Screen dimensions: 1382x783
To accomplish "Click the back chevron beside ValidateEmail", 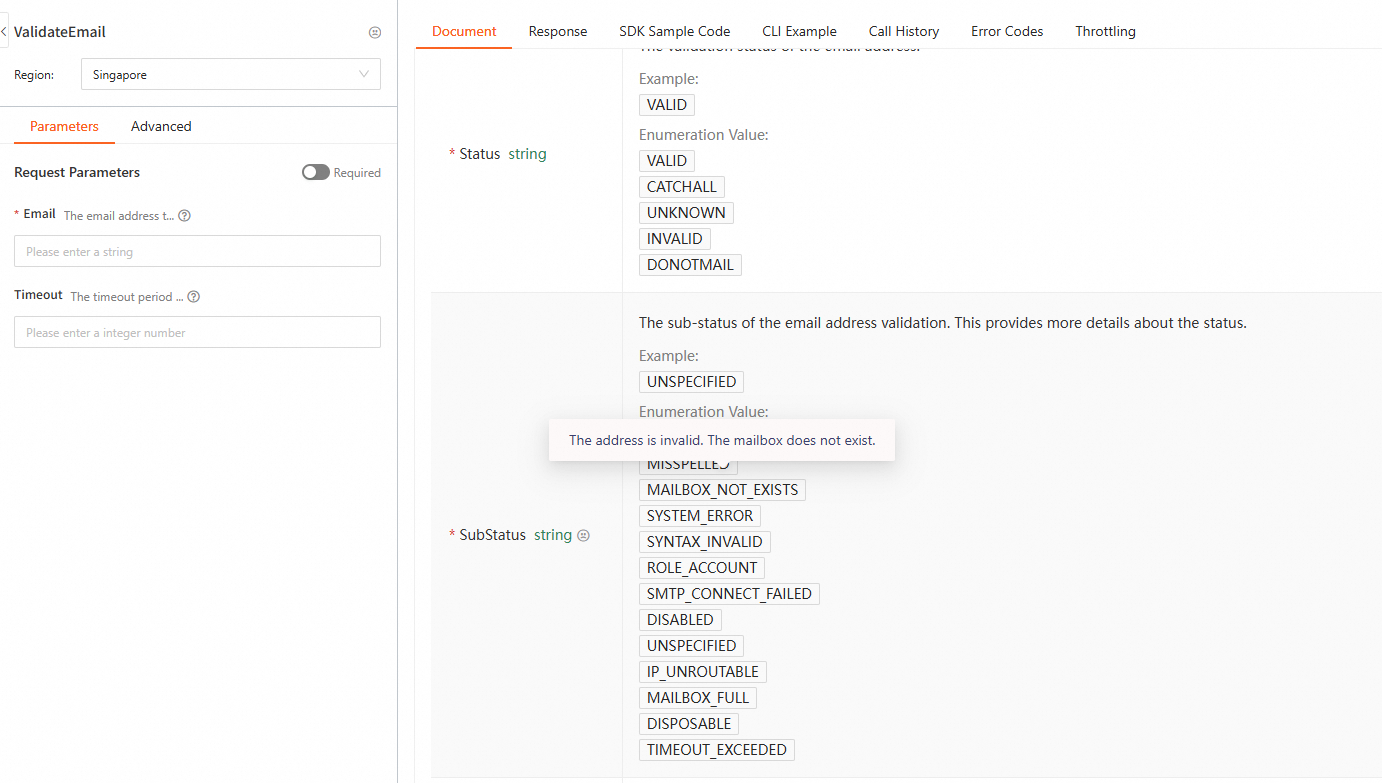I will coord(4,32).
